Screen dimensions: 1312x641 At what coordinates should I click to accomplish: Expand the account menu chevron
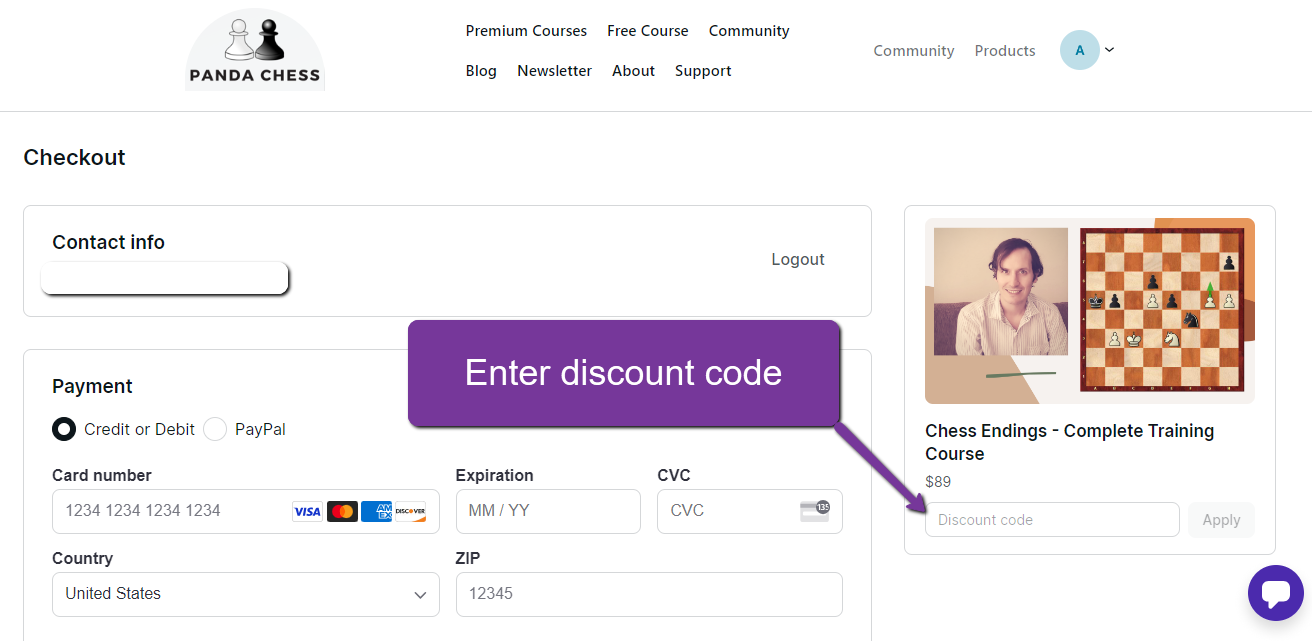coord(1109,50)
